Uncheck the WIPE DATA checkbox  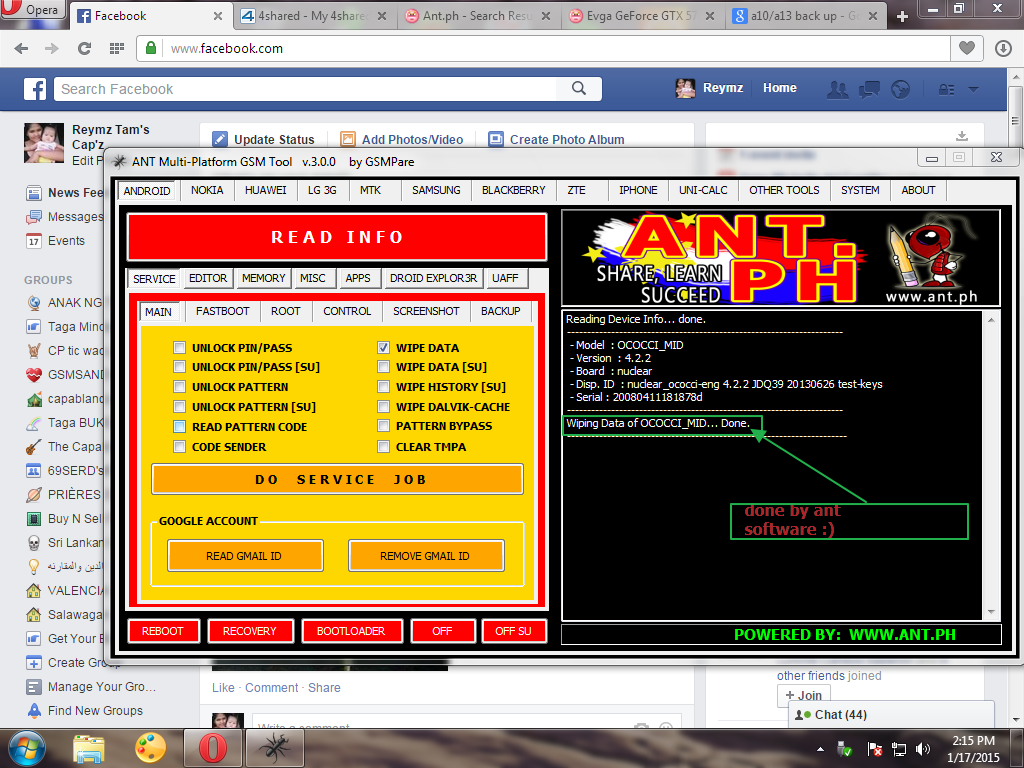click(384, 348)
